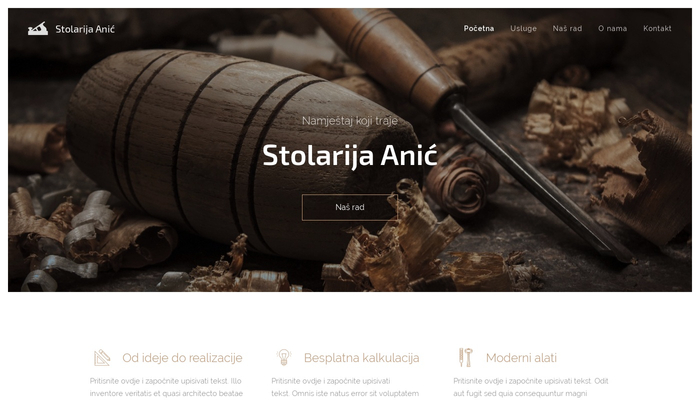Go to the Usluge page

[523, 29]
